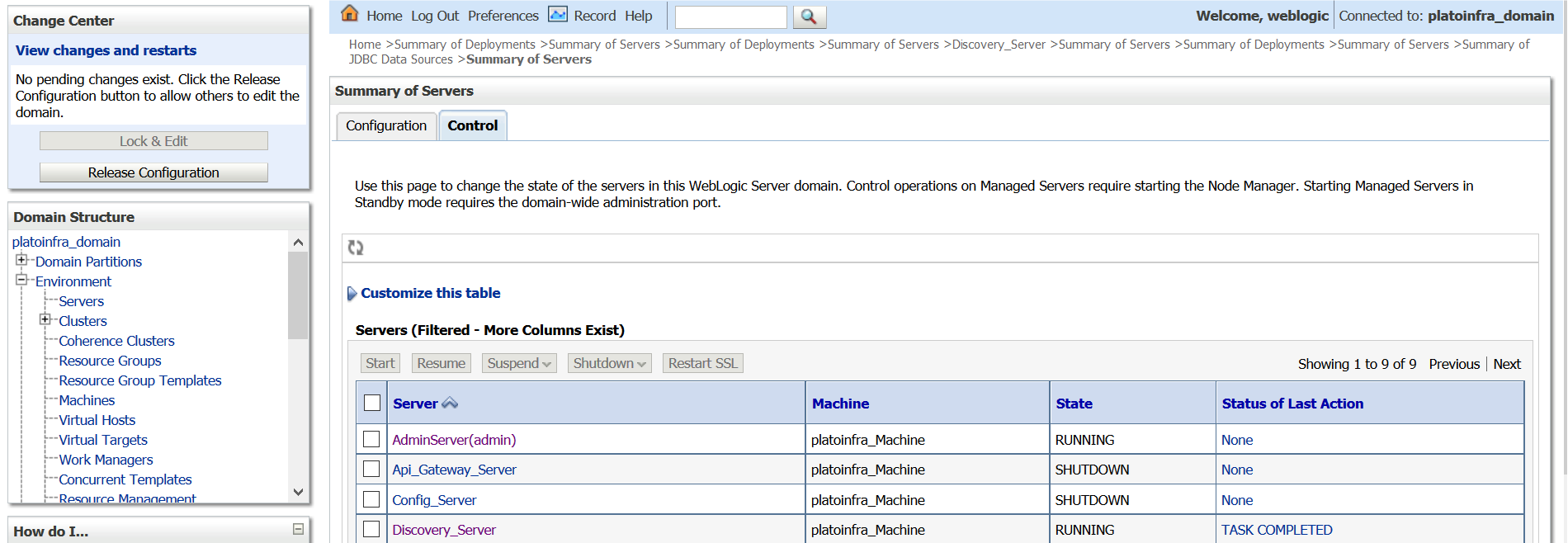Image resolution: width=1568 pixels, height=543 pixels.
Task: Open Servers in Domain Structure tree
Action: click(82, 301)
